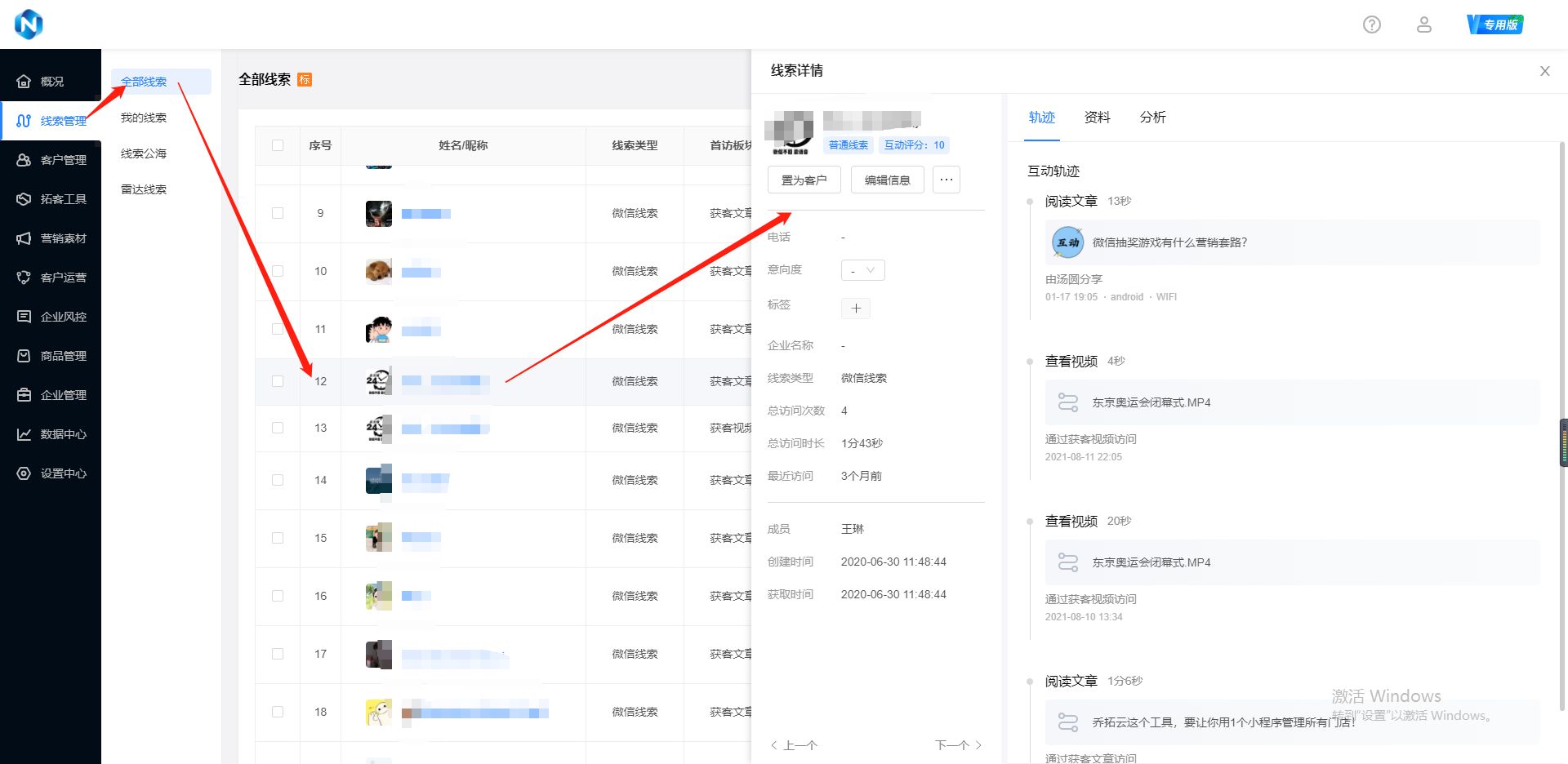Viewport: 1568px width, 764px height.
Task: Open the 线索管理 sidebar section
Action: pyautogui.click(x=51, y=120)
